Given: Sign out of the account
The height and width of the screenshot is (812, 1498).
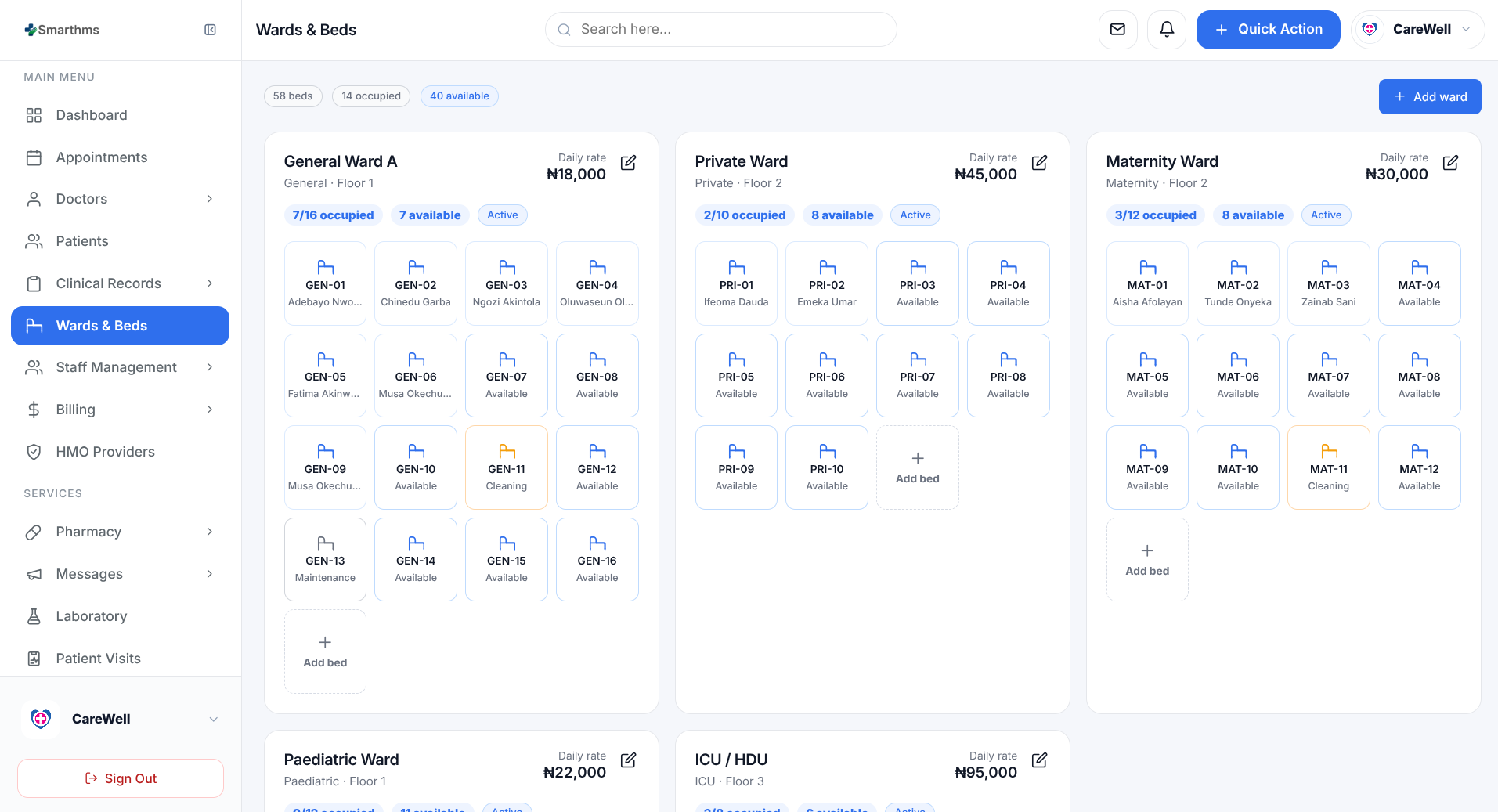Looking at the screenshot, I should click(121, 778).
